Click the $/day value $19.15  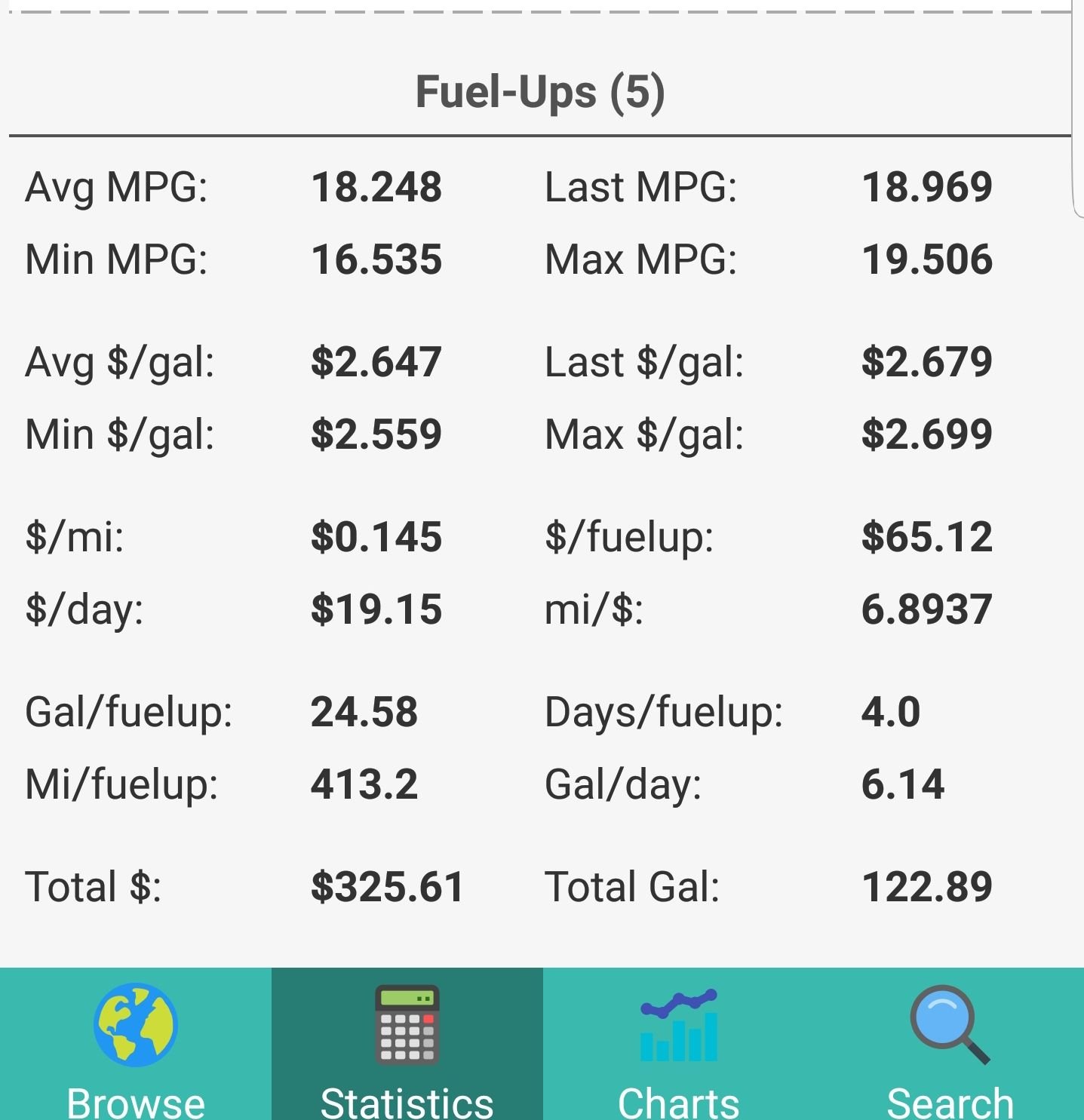(x=376, y=609)
